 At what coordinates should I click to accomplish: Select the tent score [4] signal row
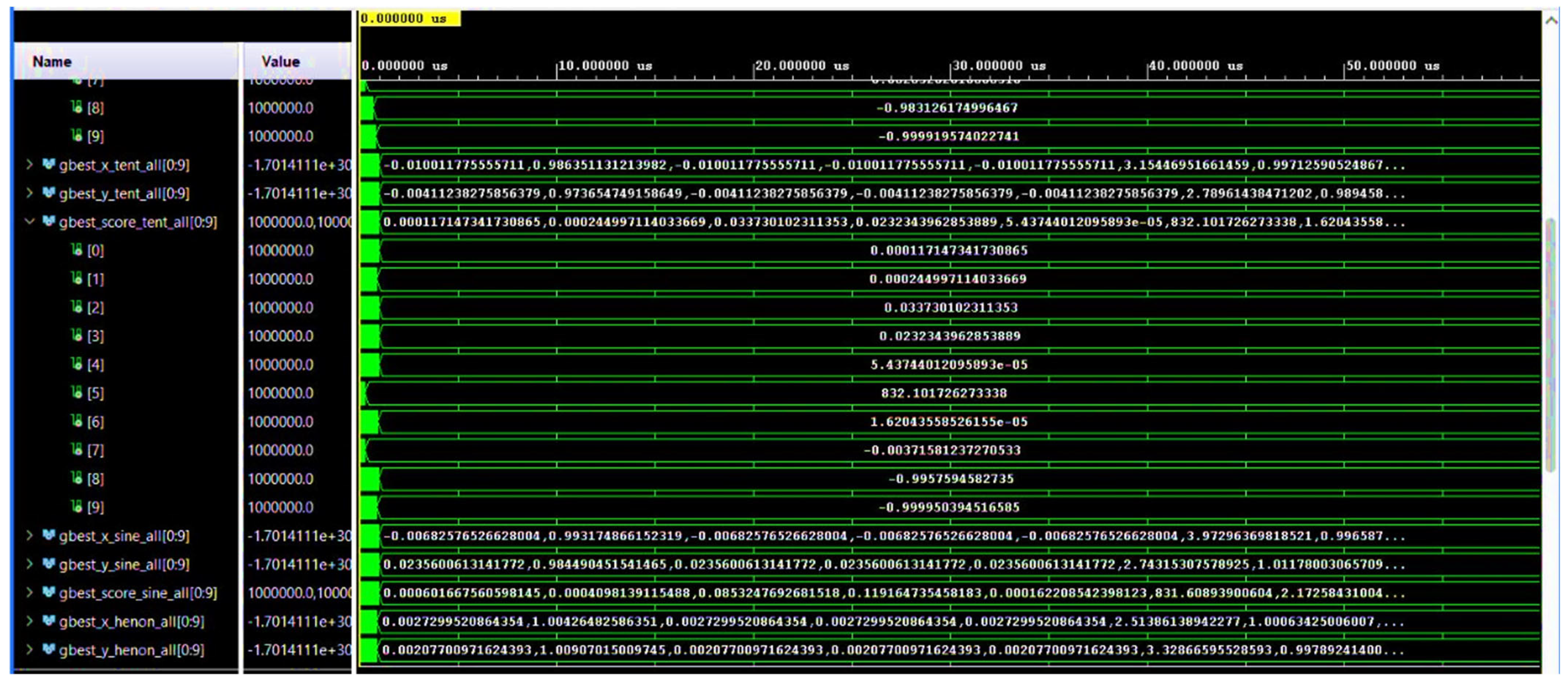[96, 364]
